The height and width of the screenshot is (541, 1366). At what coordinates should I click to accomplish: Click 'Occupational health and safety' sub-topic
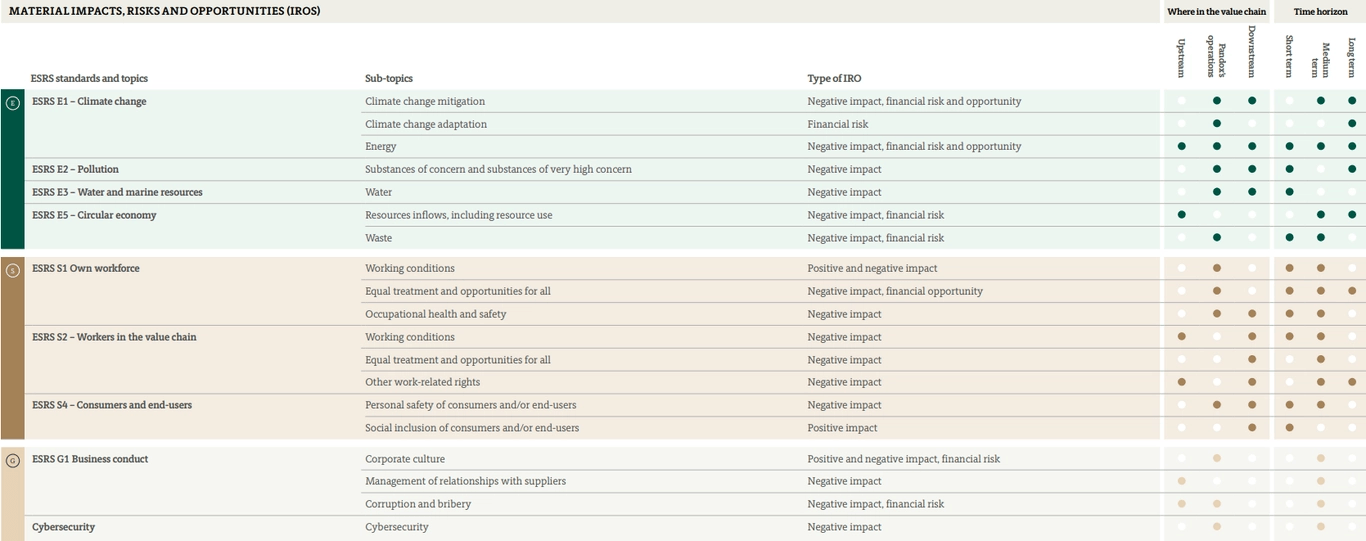436,314
